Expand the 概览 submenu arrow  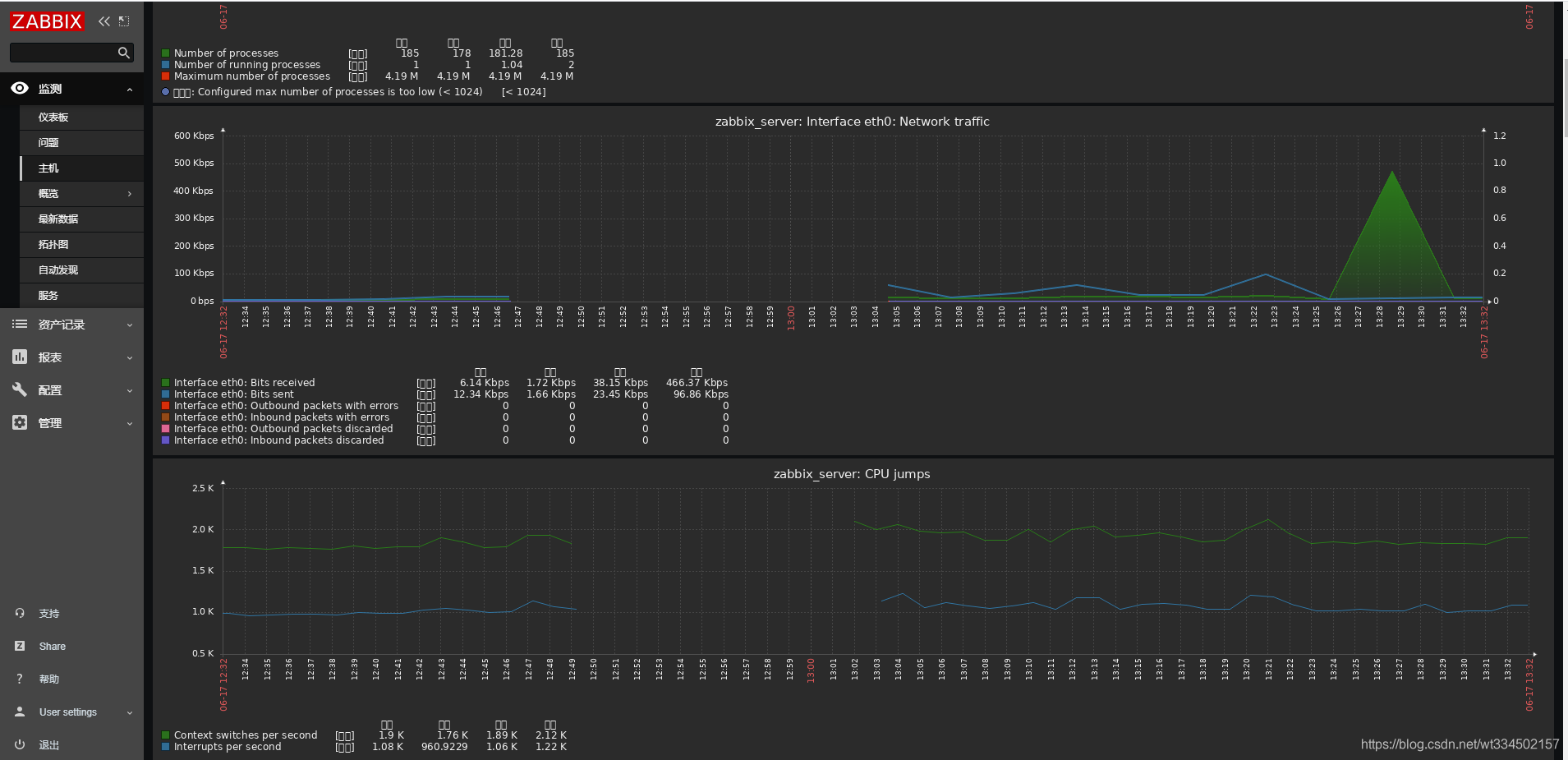130,194
